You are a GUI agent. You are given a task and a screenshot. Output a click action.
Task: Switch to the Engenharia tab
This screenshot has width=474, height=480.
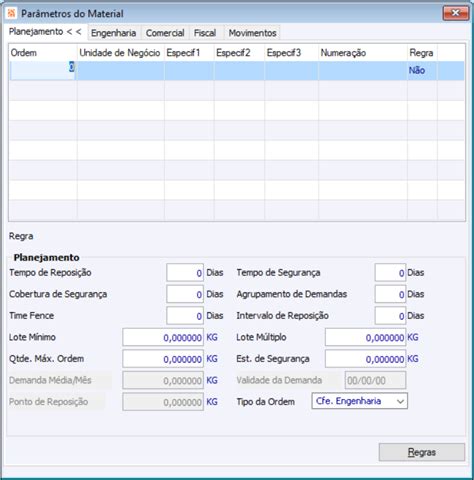pos(113,33)
